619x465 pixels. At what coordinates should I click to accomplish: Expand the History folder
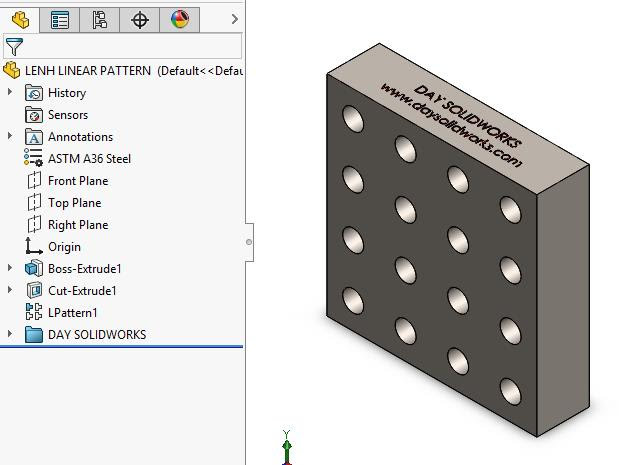click(x=10, y=92)
